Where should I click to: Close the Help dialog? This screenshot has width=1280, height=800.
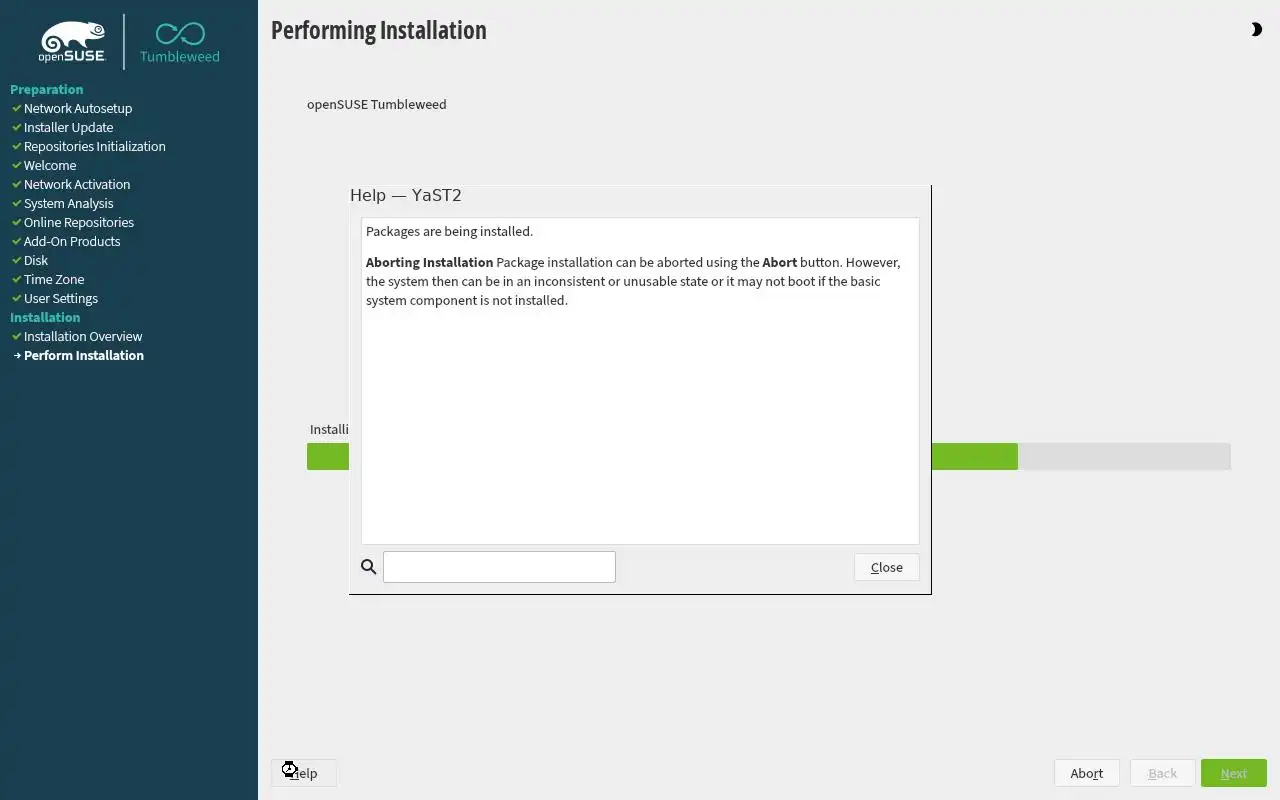point(886,567)
